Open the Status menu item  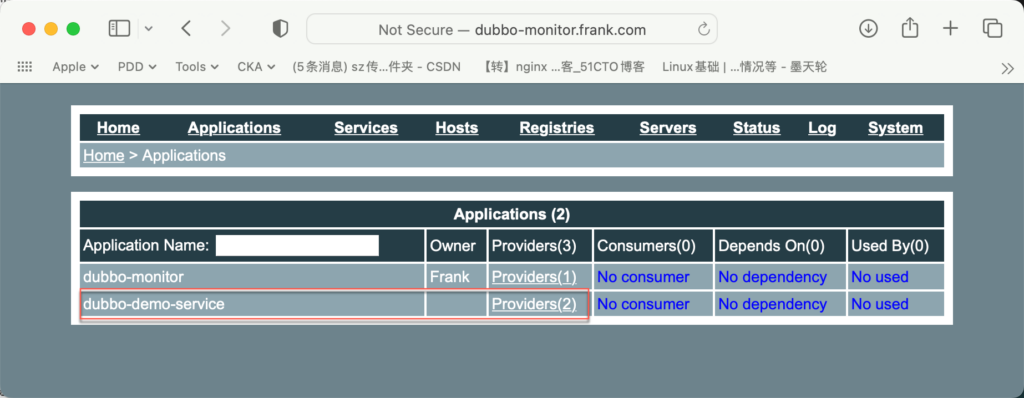756,128
